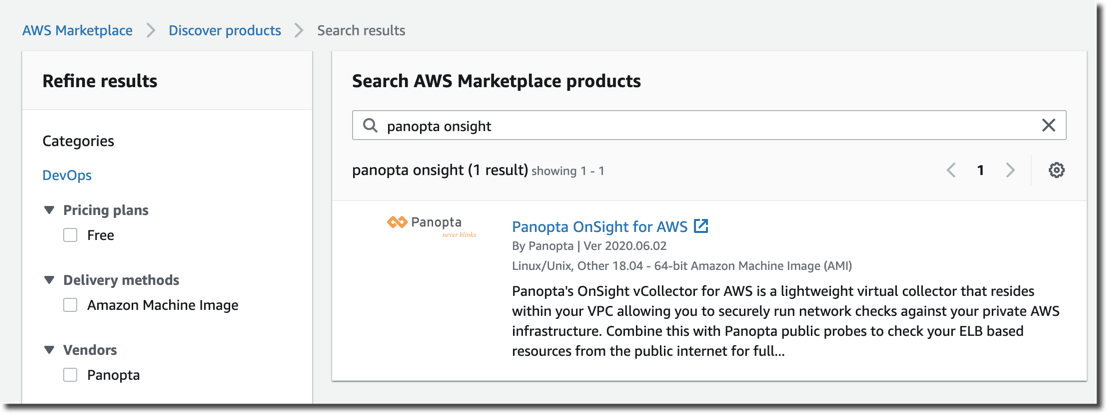The height and width of the screenshot is (414, 1107).
Task: Click the Panopta logo thumbnail
Action: 432,226
